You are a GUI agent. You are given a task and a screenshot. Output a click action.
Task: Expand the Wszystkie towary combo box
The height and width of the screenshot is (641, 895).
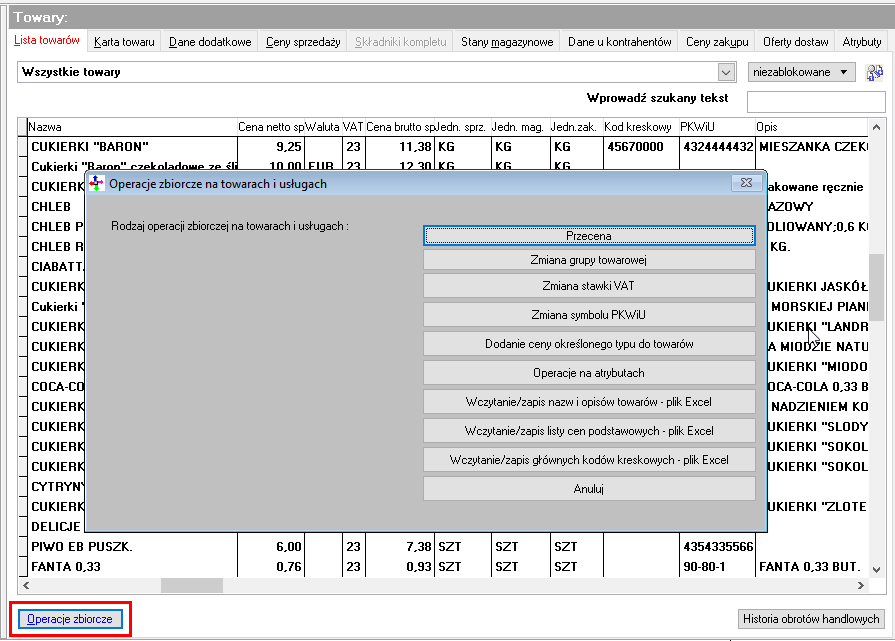(725, 72)
